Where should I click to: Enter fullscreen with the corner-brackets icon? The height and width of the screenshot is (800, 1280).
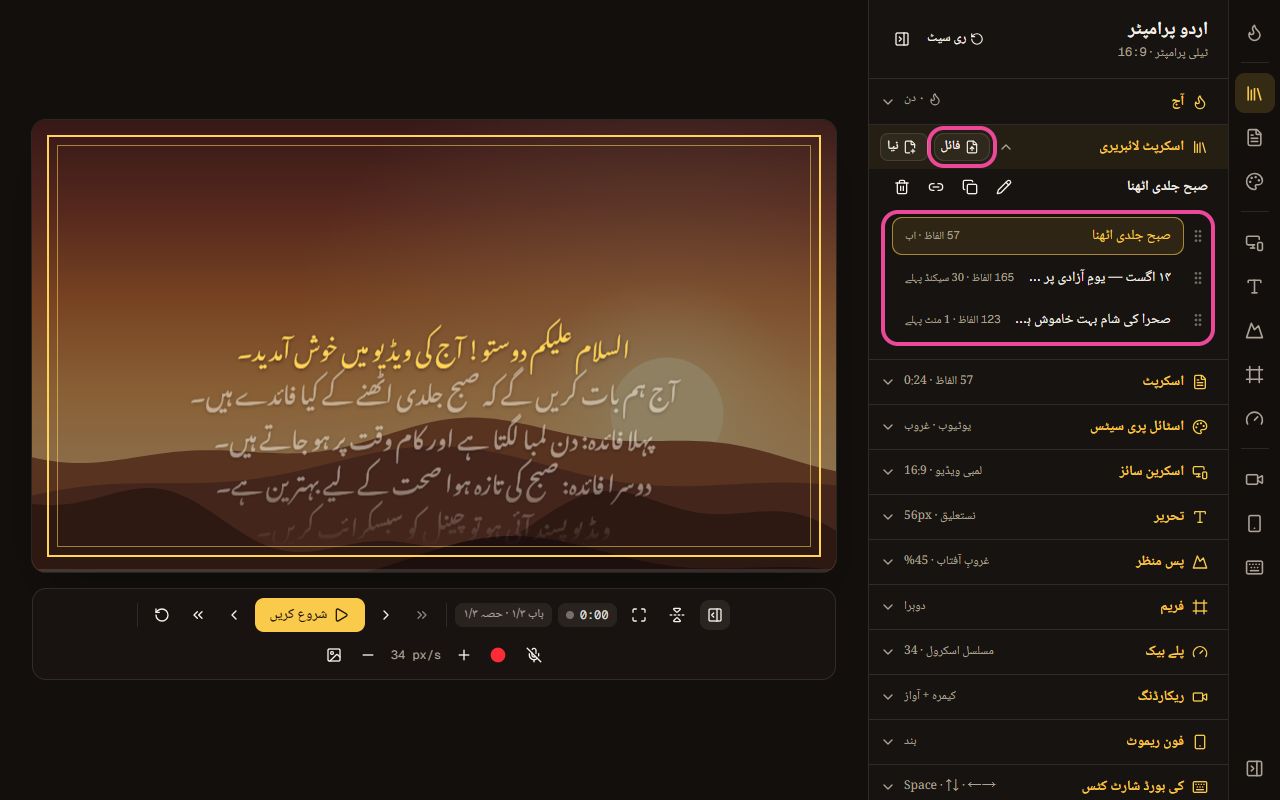639,615
